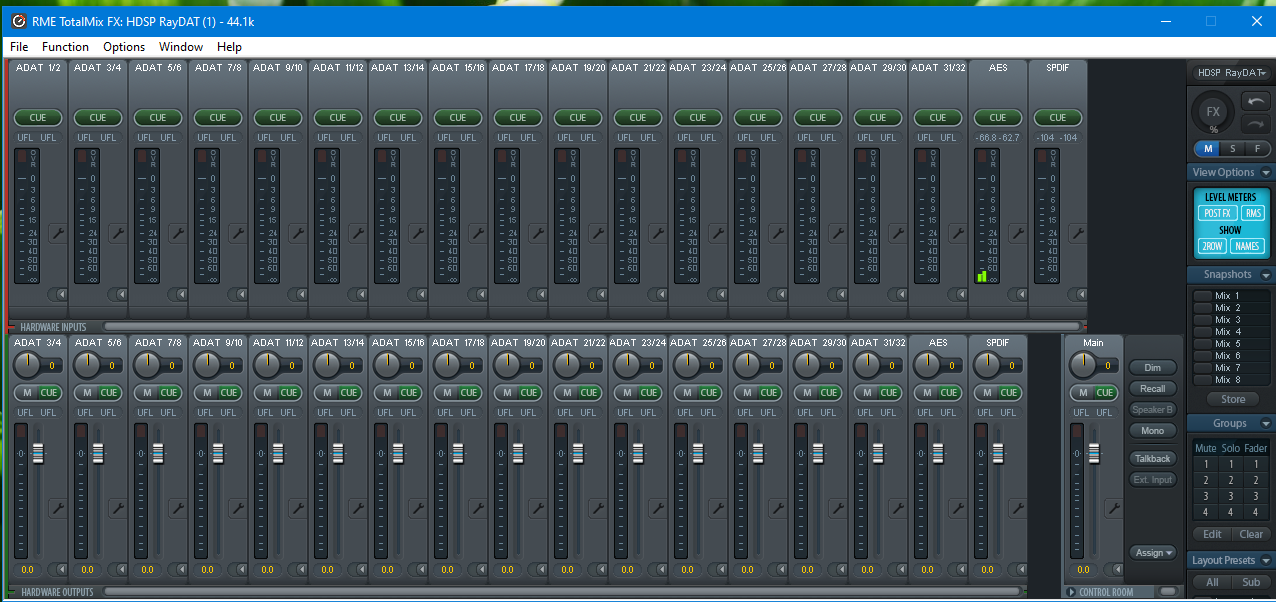
Task: Click the Store snapshot button
Action: click(x=1233, y=399)
